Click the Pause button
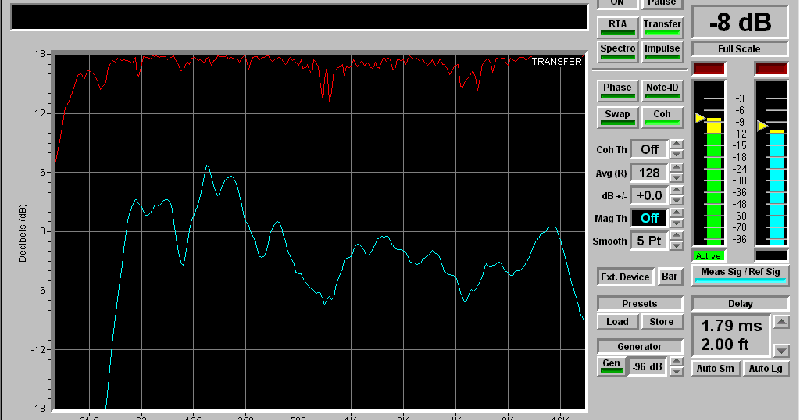800x420 pixels. tap(662, 3)
